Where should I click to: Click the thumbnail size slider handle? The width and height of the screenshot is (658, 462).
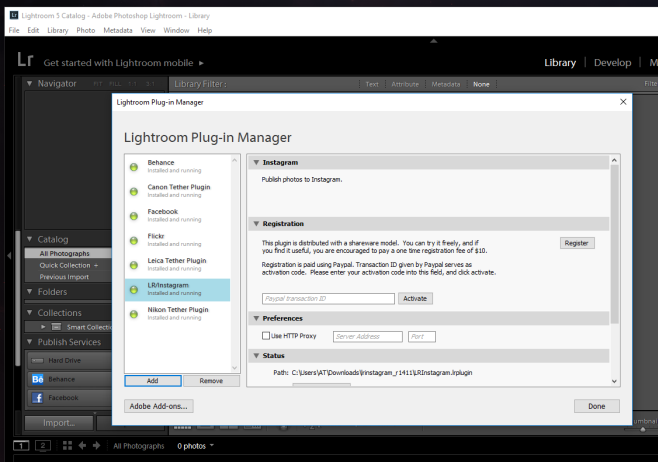point(642,429)
